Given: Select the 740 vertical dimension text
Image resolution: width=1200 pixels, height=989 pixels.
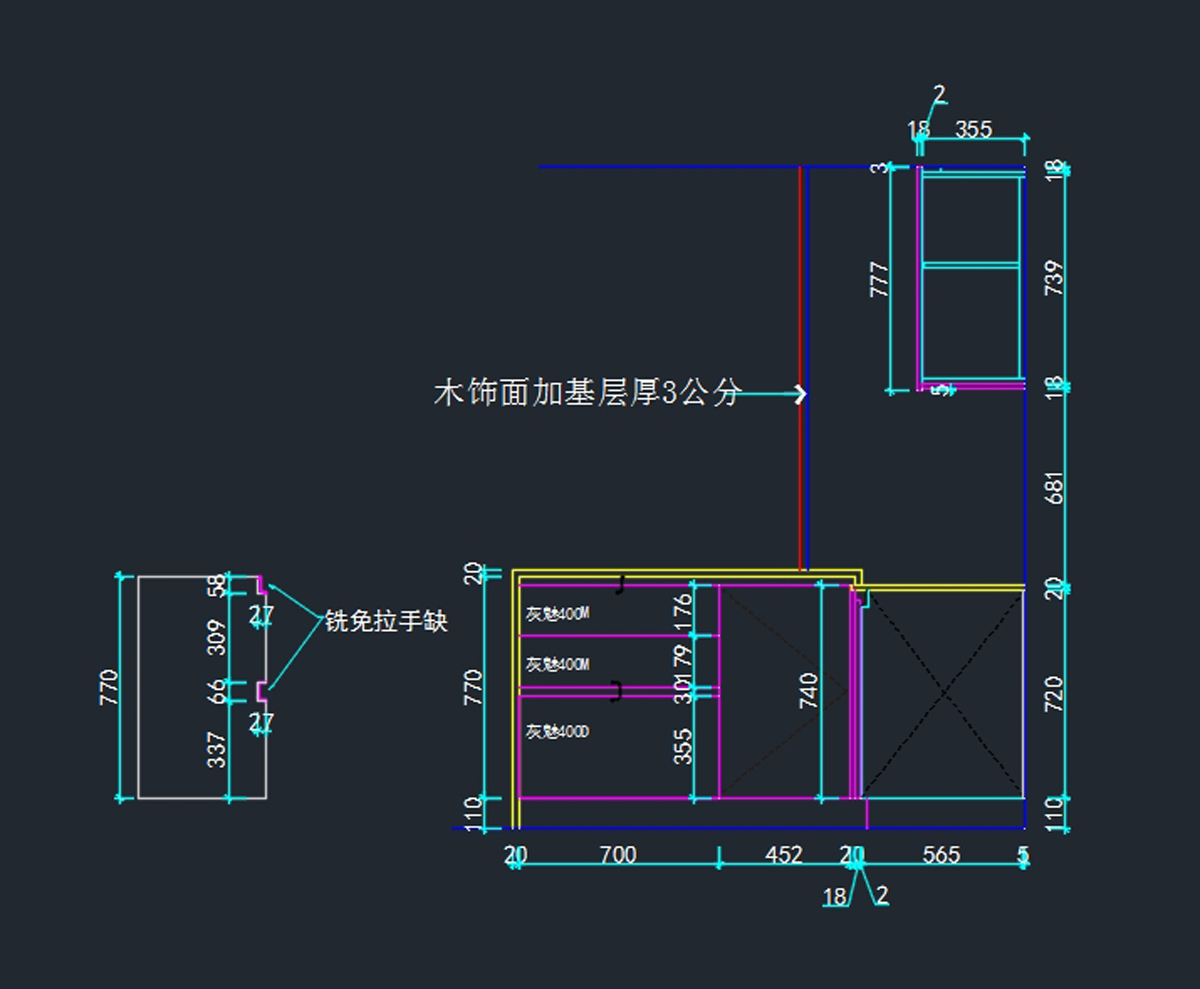Looking at the screenshot, I should [809, 691].
